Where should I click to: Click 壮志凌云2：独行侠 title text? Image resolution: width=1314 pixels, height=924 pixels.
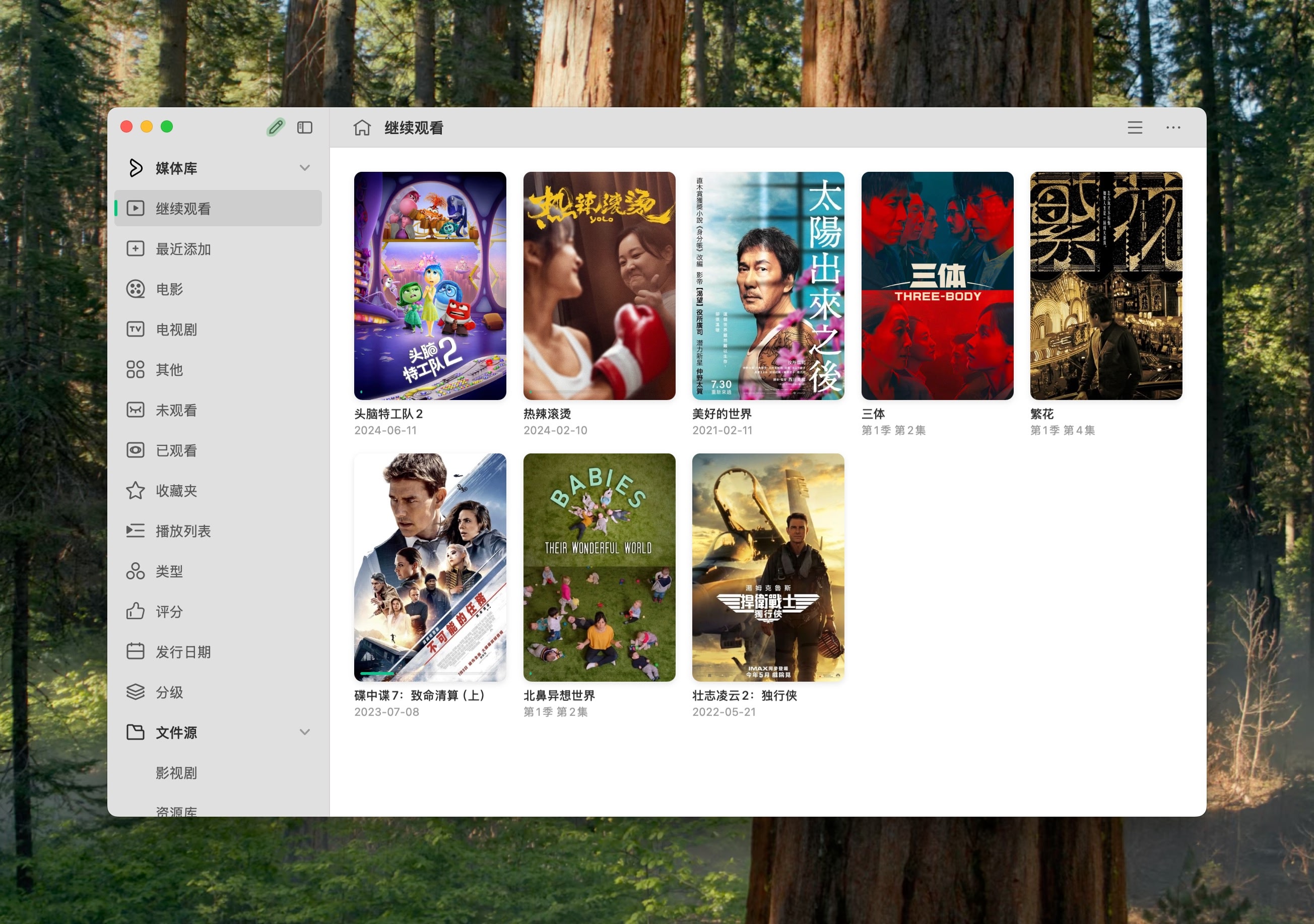[745, 695]
